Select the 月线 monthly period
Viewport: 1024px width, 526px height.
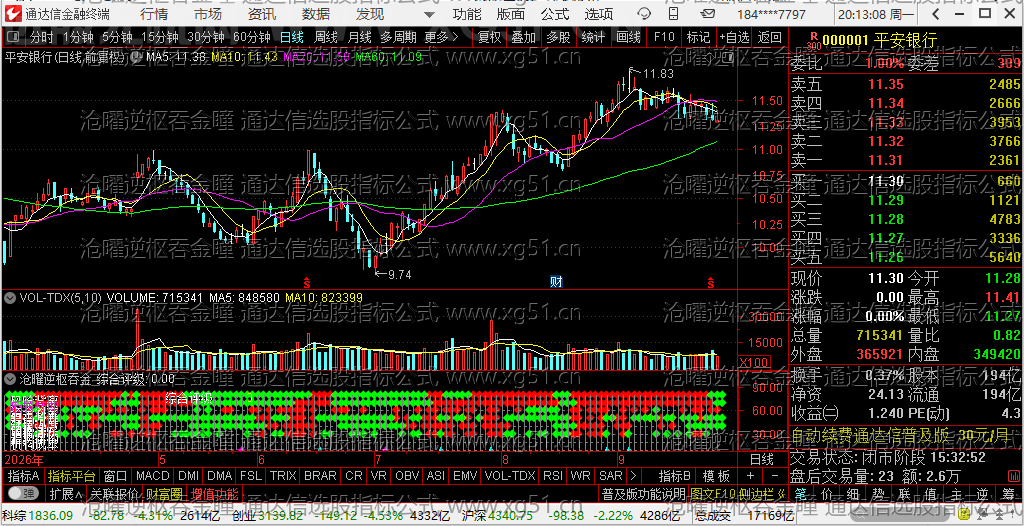(x=359, y=37)
